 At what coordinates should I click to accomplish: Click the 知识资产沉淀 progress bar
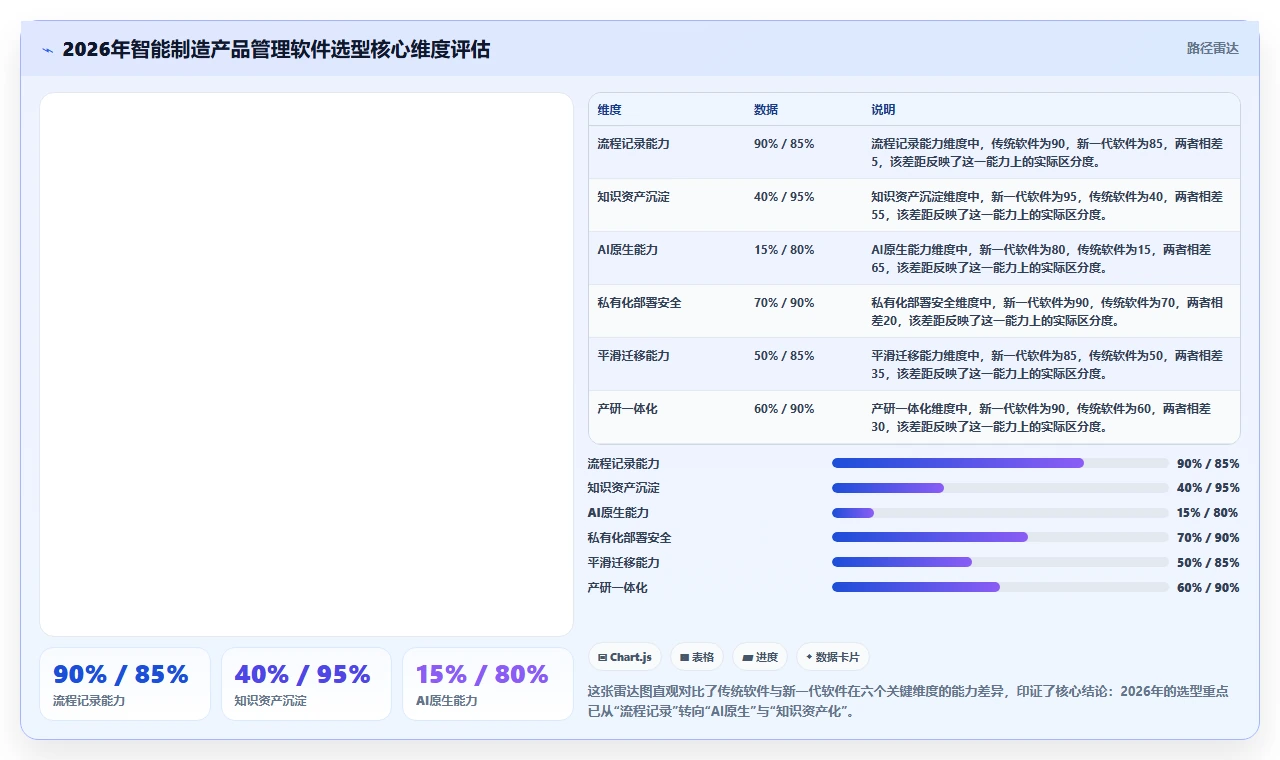[x=1000, y=488]
